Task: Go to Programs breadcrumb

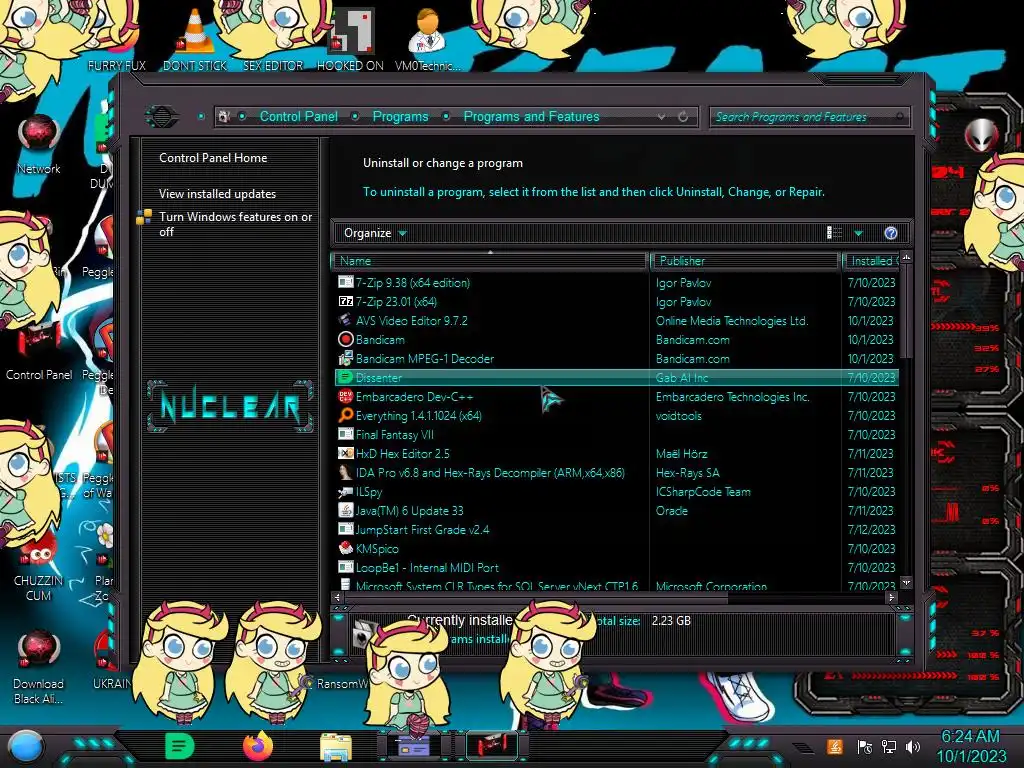Action: tap(400, 117)
